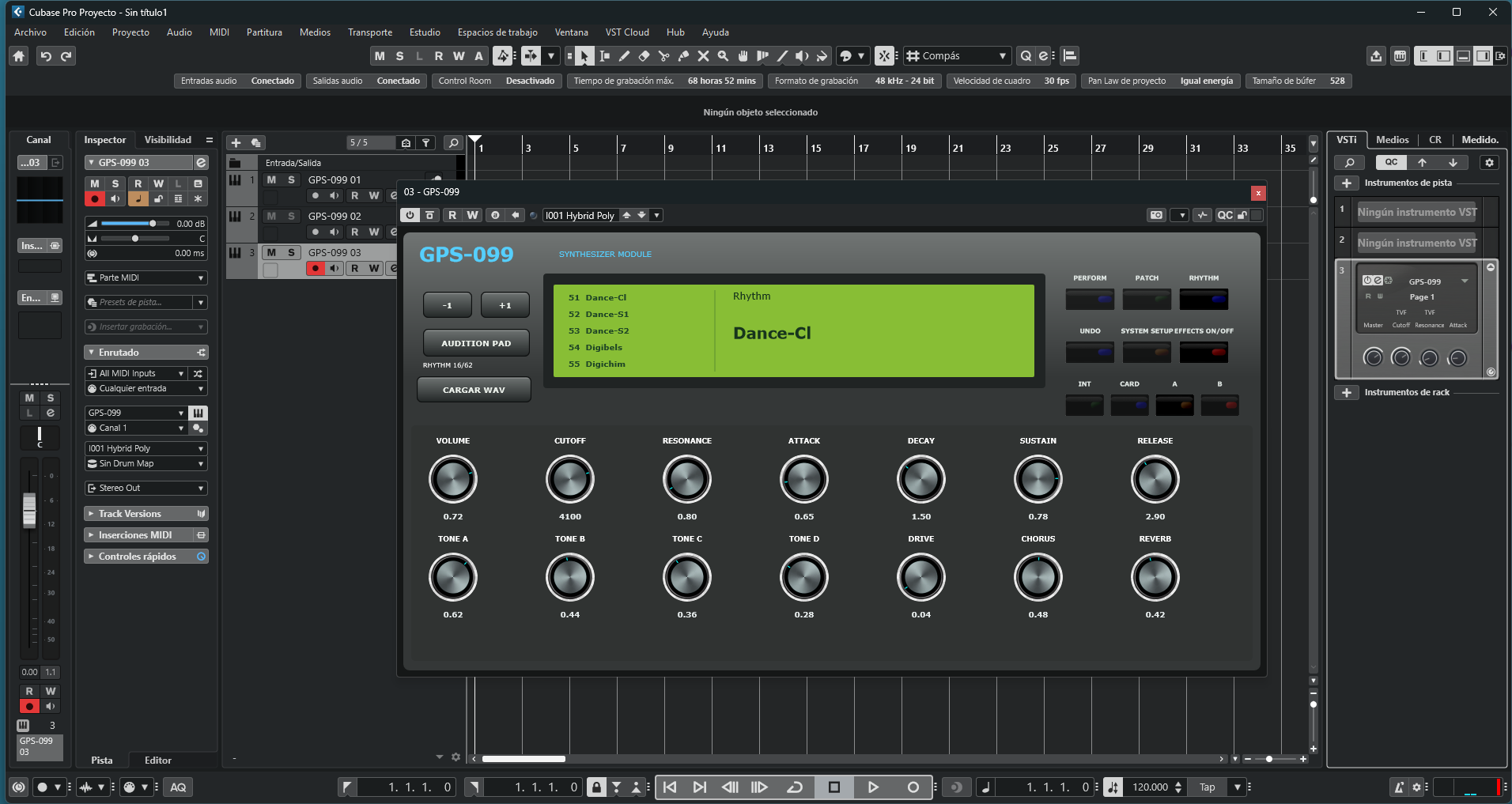
Task: Select the Object Selection arrow tool
Action: [584, 56]
